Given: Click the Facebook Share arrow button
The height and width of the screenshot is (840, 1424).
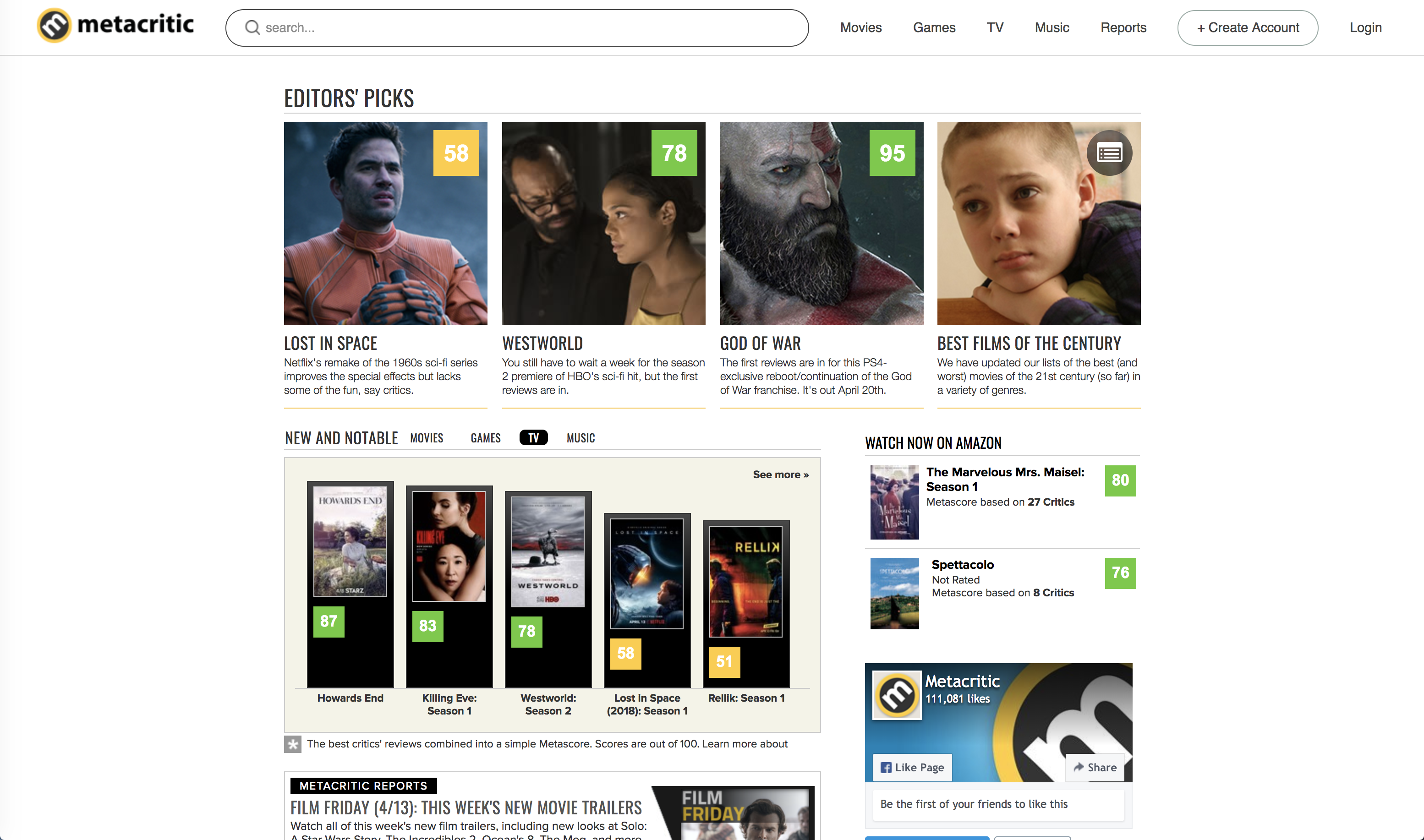Looking at the screenshot, I should [1095, 767].
